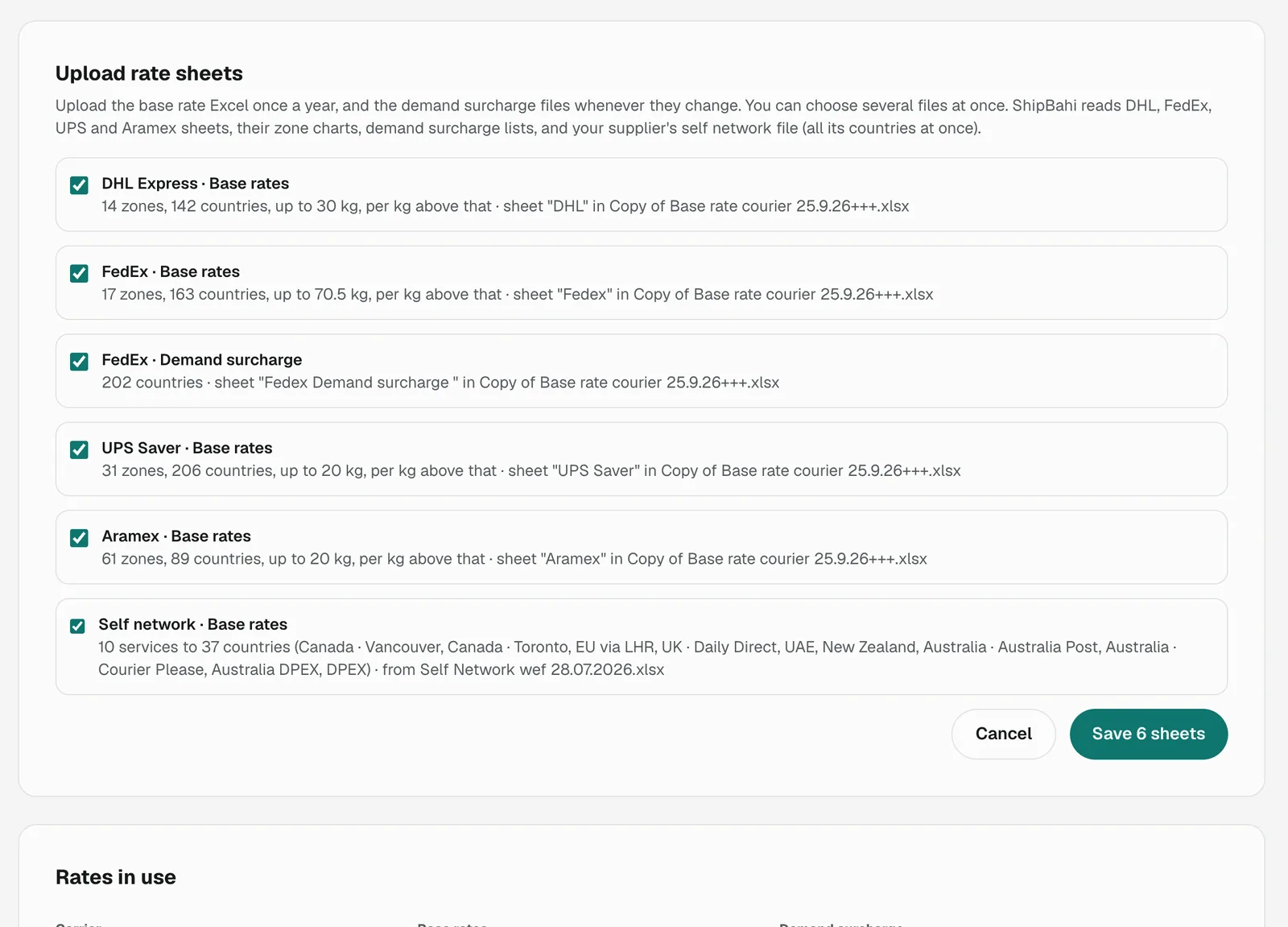Click the '10 services to 37 countries' description

pos(638,658)
